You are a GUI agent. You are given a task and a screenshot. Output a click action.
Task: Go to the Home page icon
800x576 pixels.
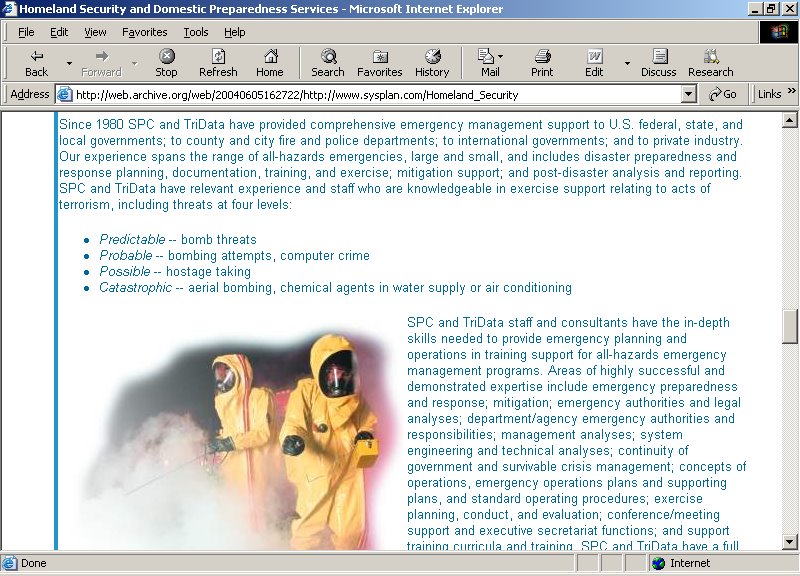click(x=270, y=56)
